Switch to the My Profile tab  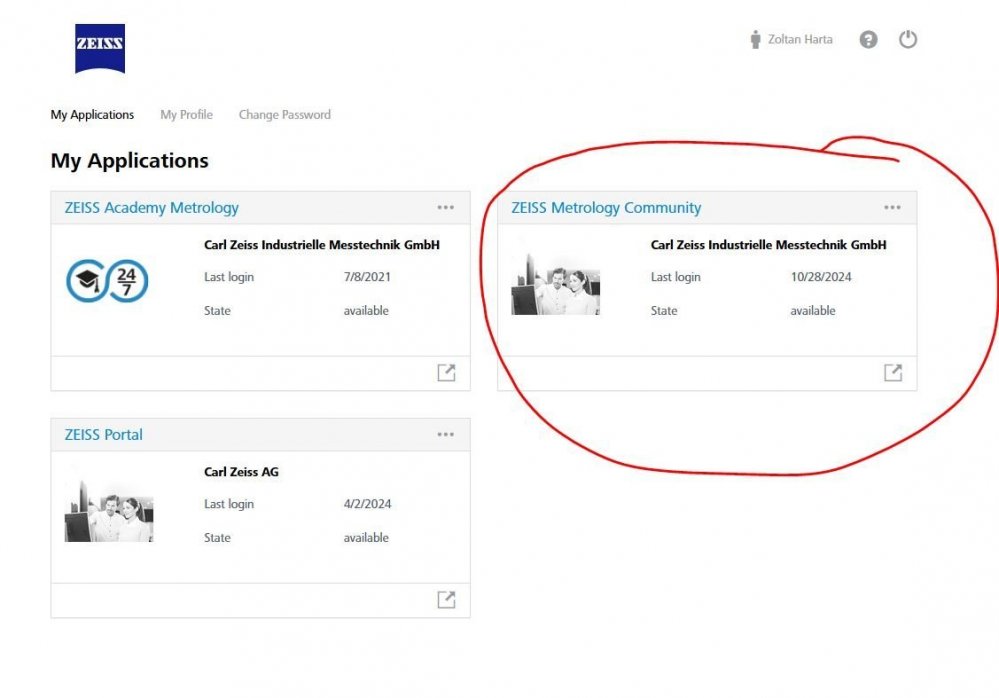[186, 115]
